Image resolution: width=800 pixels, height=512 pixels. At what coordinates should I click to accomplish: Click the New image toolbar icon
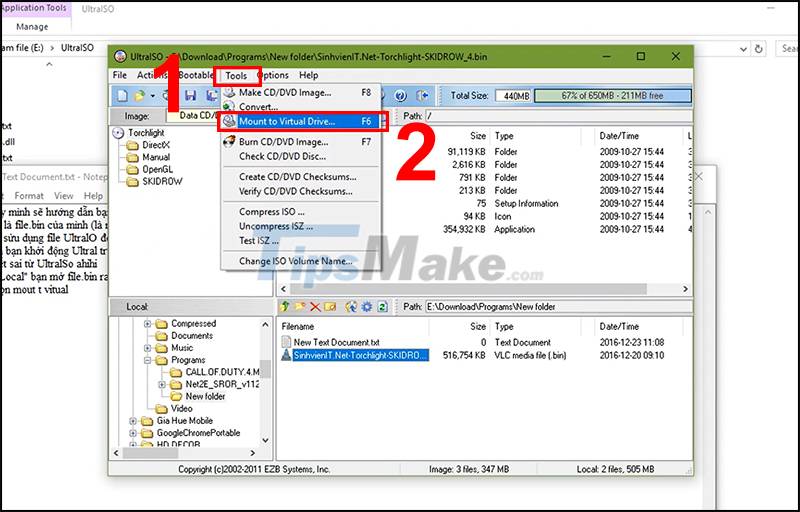tap(122, 95)
